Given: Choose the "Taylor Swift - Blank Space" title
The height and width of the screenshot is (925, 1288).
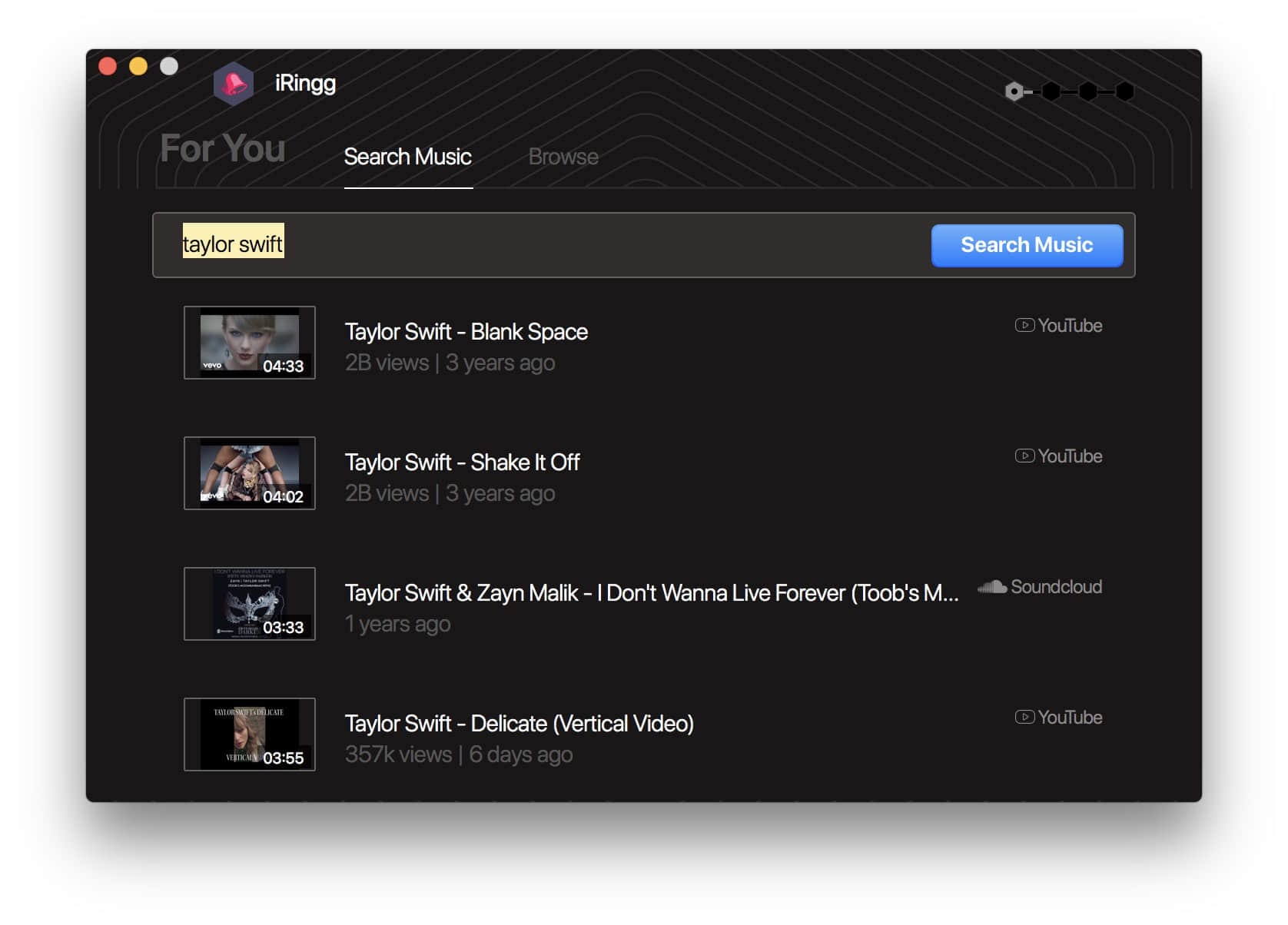Looking at the screenshot, I should tap(466, 332).
